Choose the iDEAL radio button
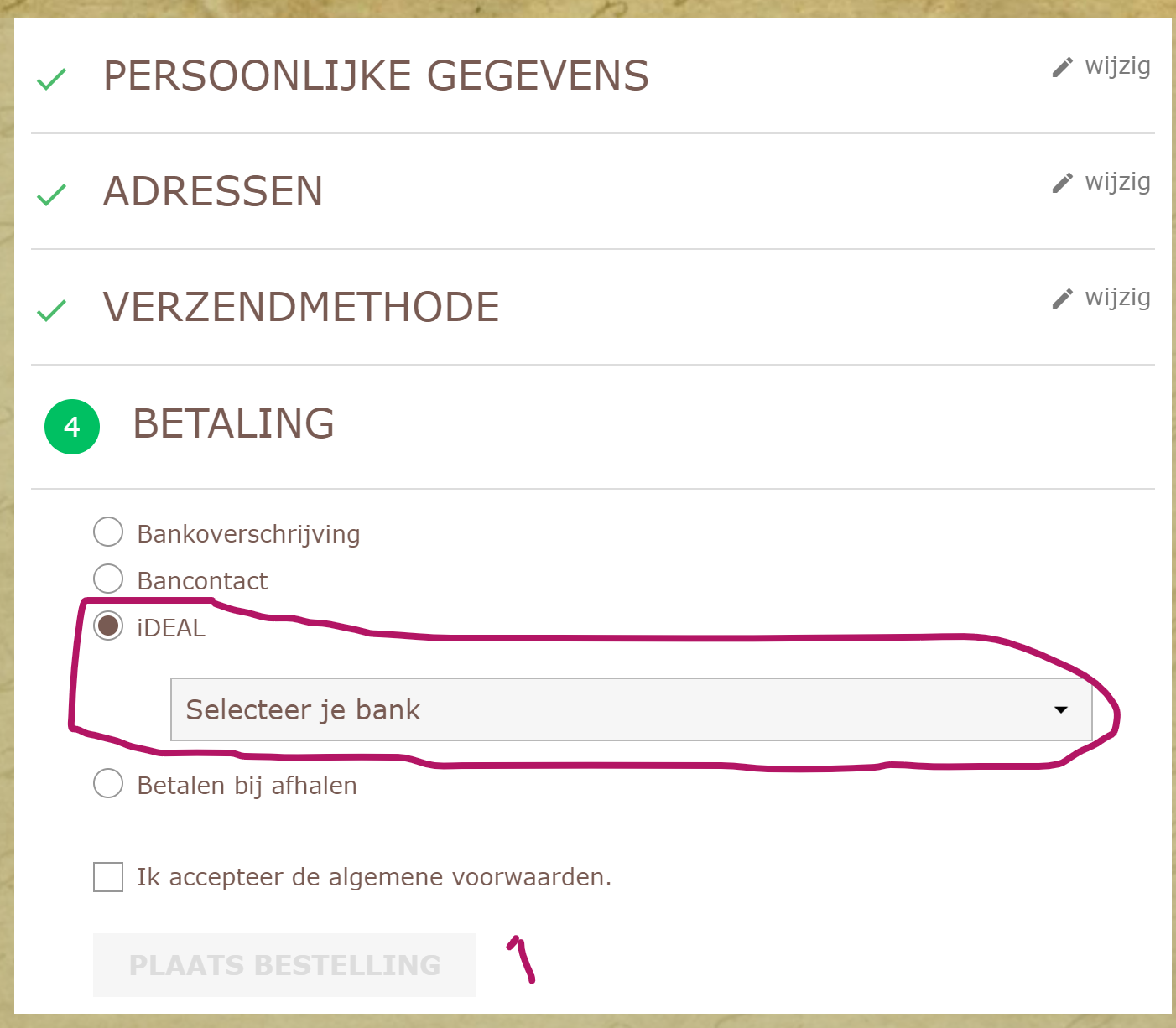 [108, 626]
